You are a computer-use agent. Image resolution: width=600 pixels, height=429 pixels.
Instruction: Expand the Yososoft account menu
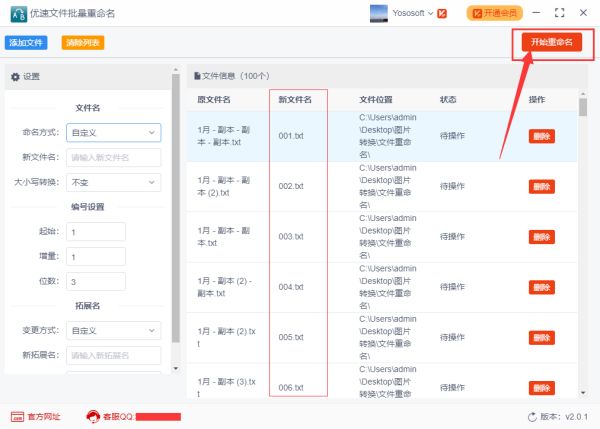click(431, 13)
